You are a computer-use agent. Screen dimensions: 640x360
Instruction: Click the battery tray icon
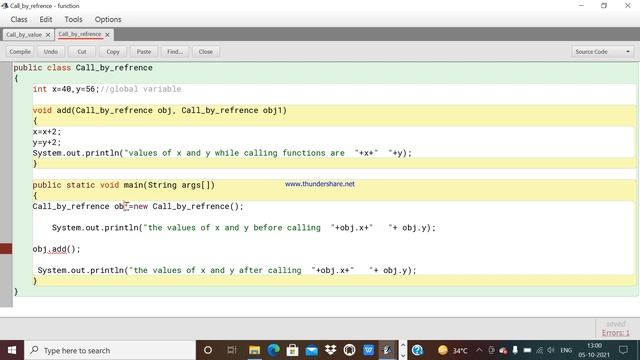(x=527, y=350)
